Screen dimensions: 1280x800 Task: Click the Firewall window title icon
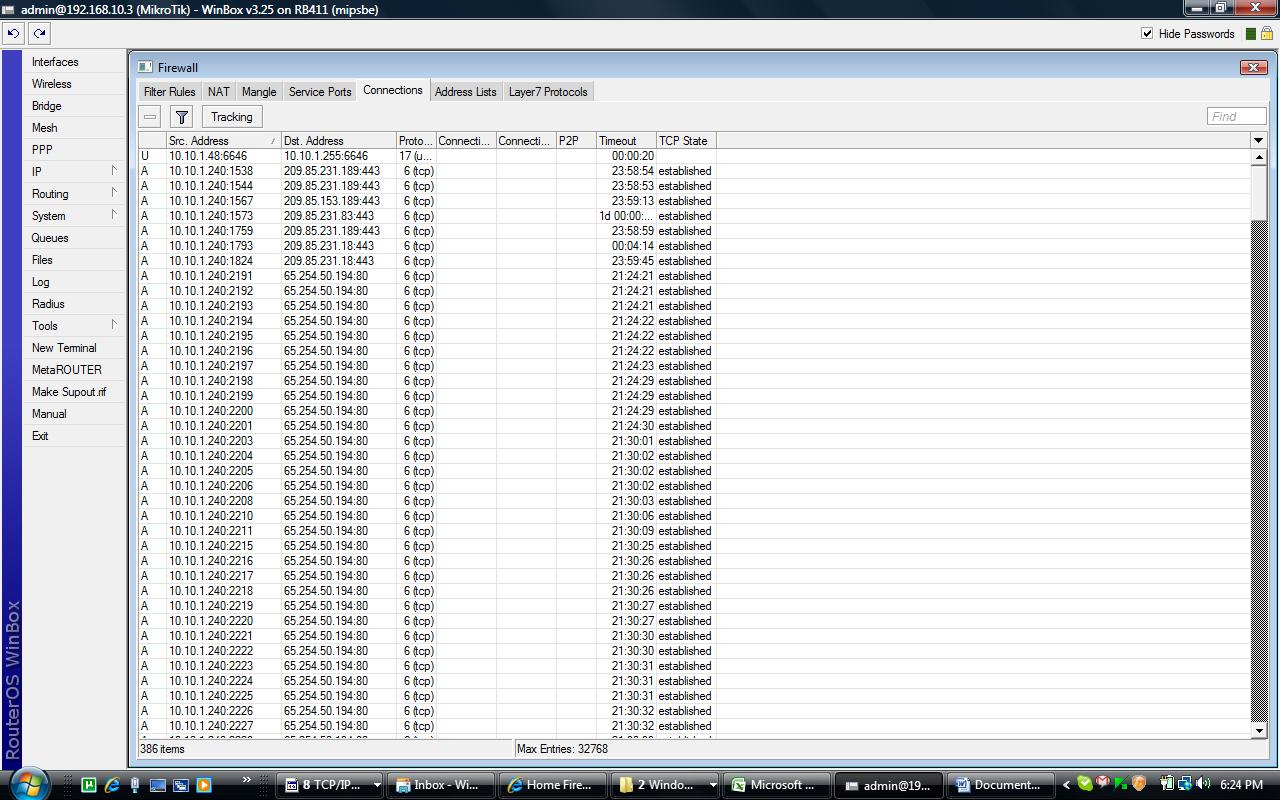click(x=145, y=67)
